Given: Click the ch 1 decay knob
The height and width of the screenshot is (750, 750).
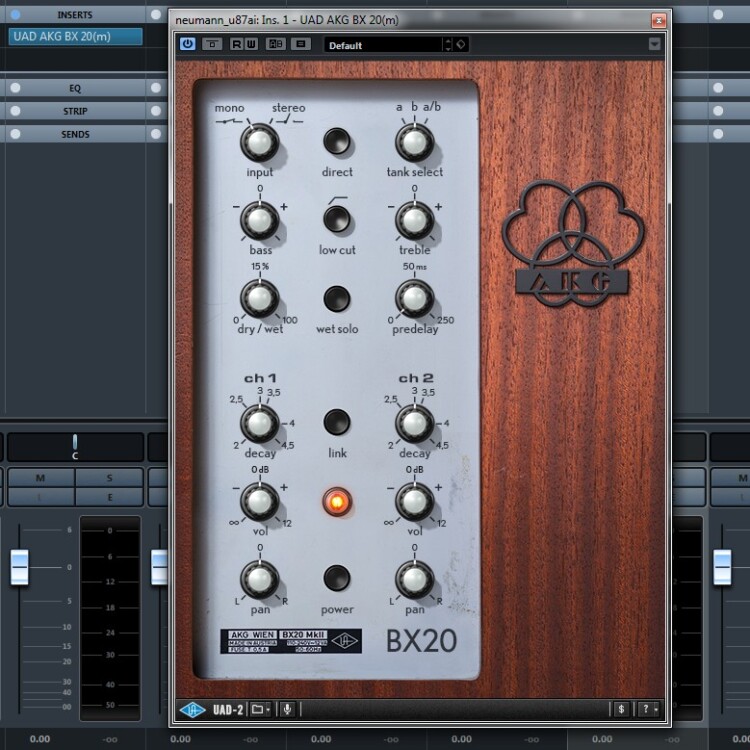Looking at the screenshot, I should pos(259,424).
